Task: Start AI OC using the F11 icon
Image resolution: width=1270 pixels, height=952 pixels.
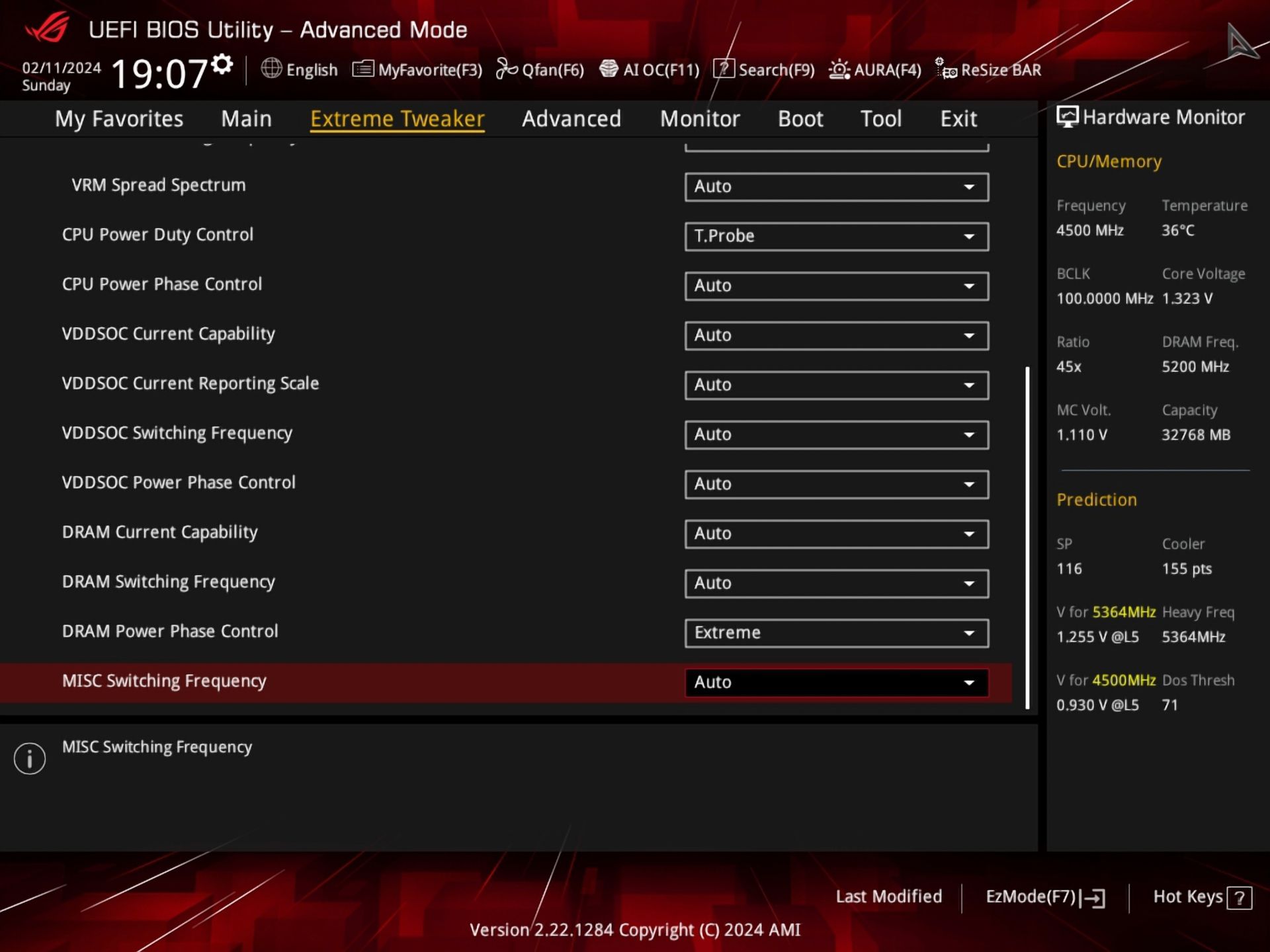Action: coord(609,69)
